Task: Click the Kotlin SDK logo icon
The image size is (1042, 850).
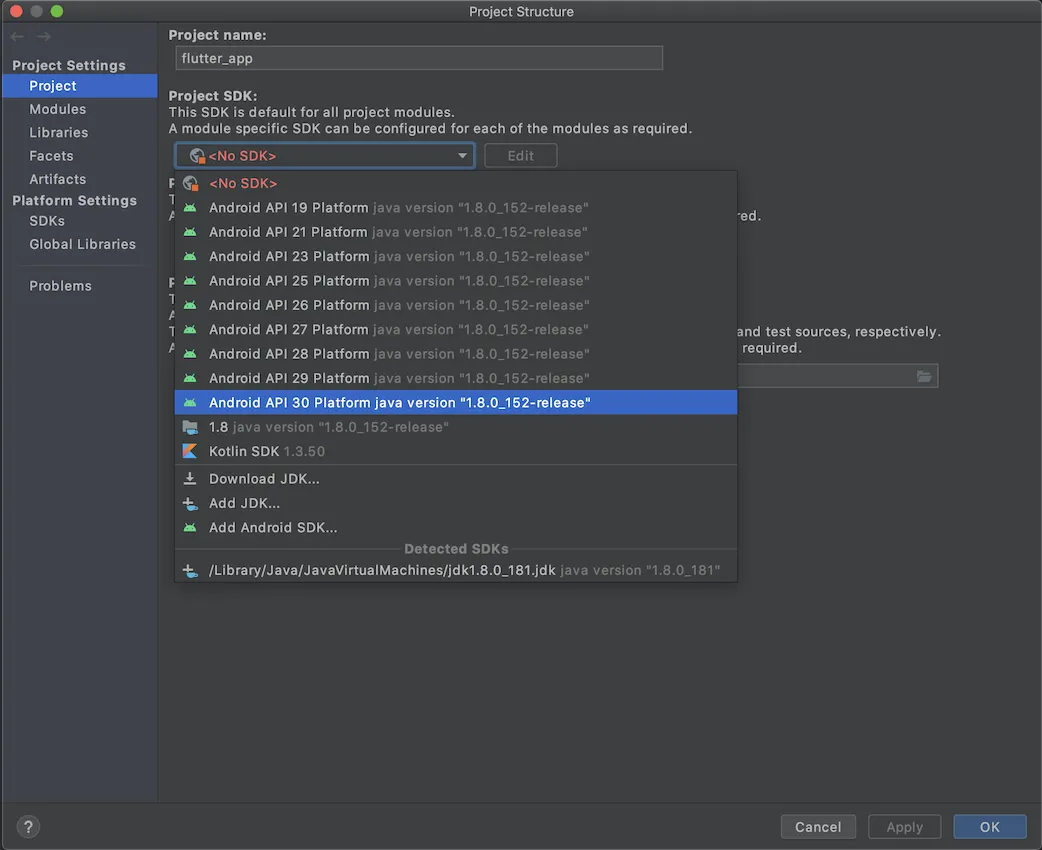Action: click(190, 451)
